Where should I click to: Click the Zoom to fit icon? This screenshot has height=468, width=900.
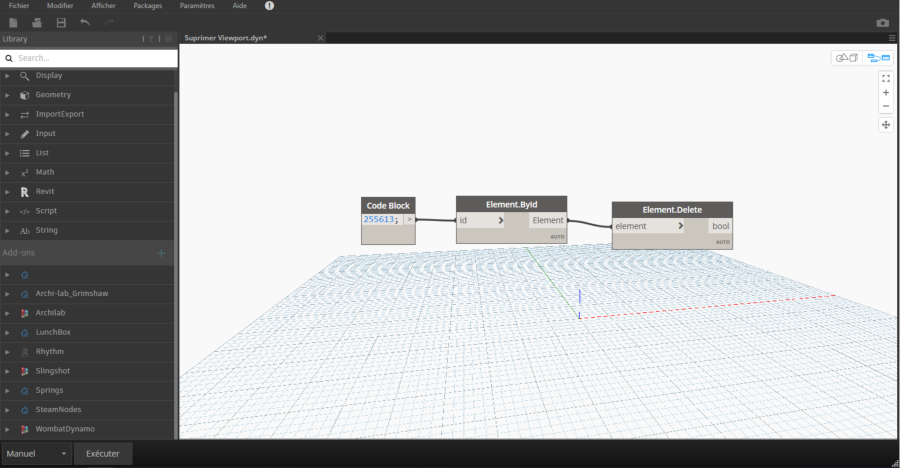click(x=886, y=78)
